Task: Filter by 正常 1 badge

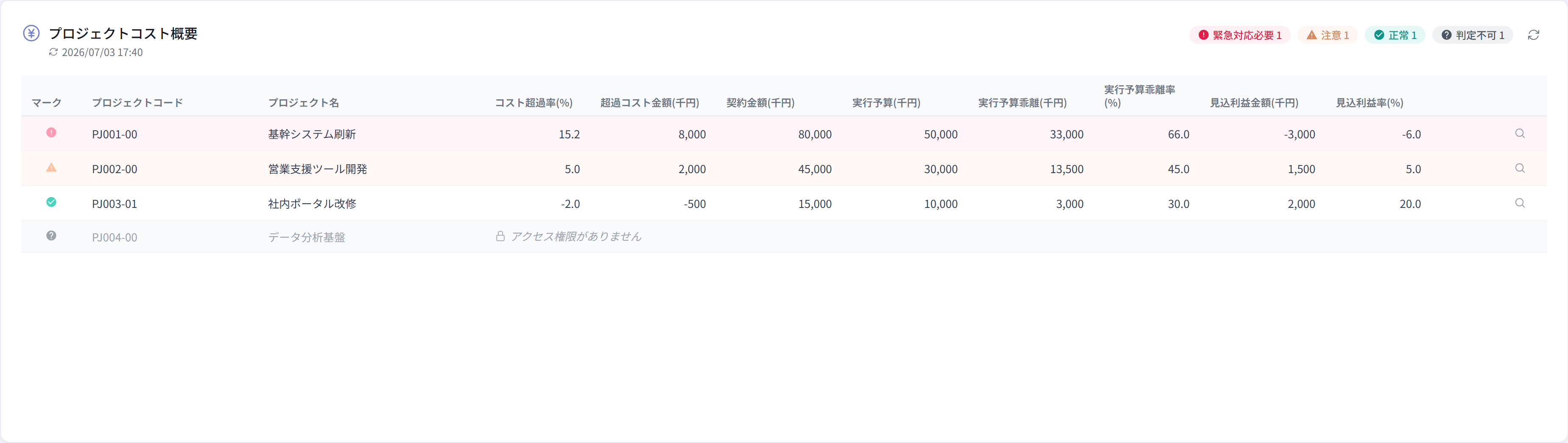Action: point(1395,35)
